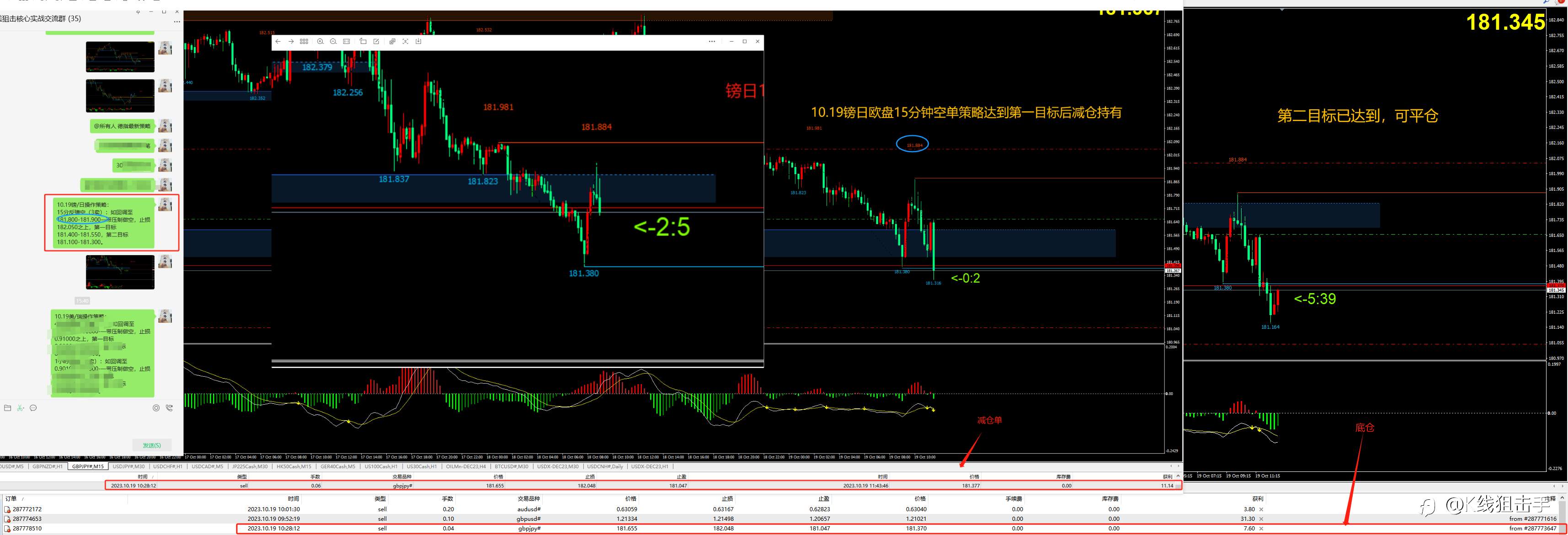Open chat group options ellipsis

click(x=177, y=22)
